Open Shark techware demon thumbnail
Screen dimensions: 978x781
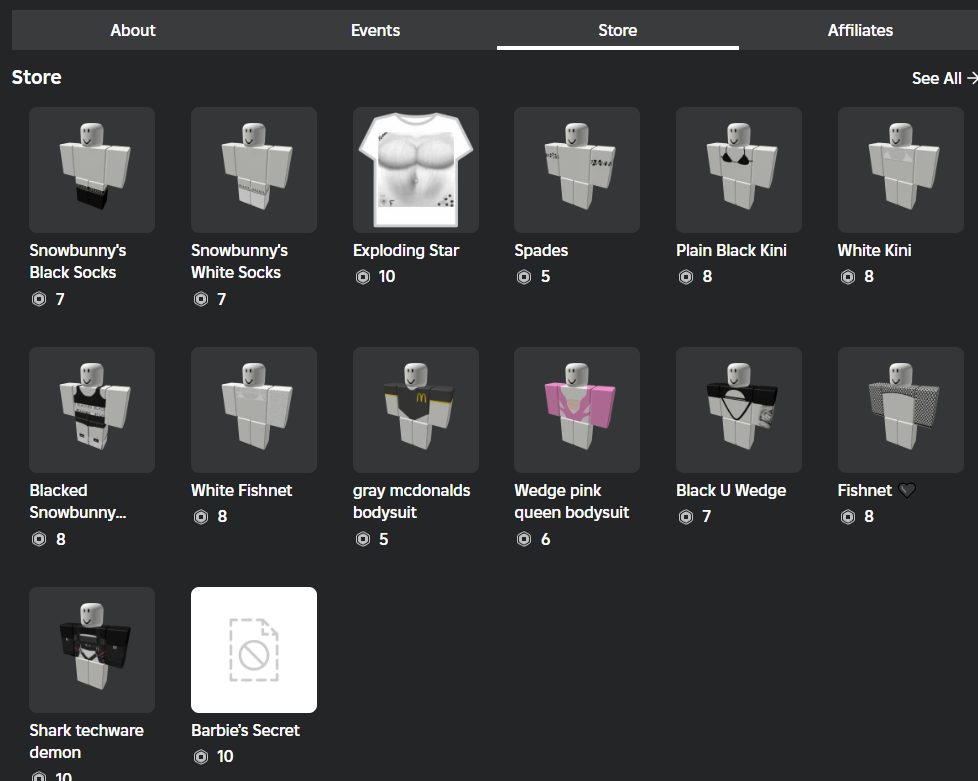pyautogui.click(x=92, y=650)
